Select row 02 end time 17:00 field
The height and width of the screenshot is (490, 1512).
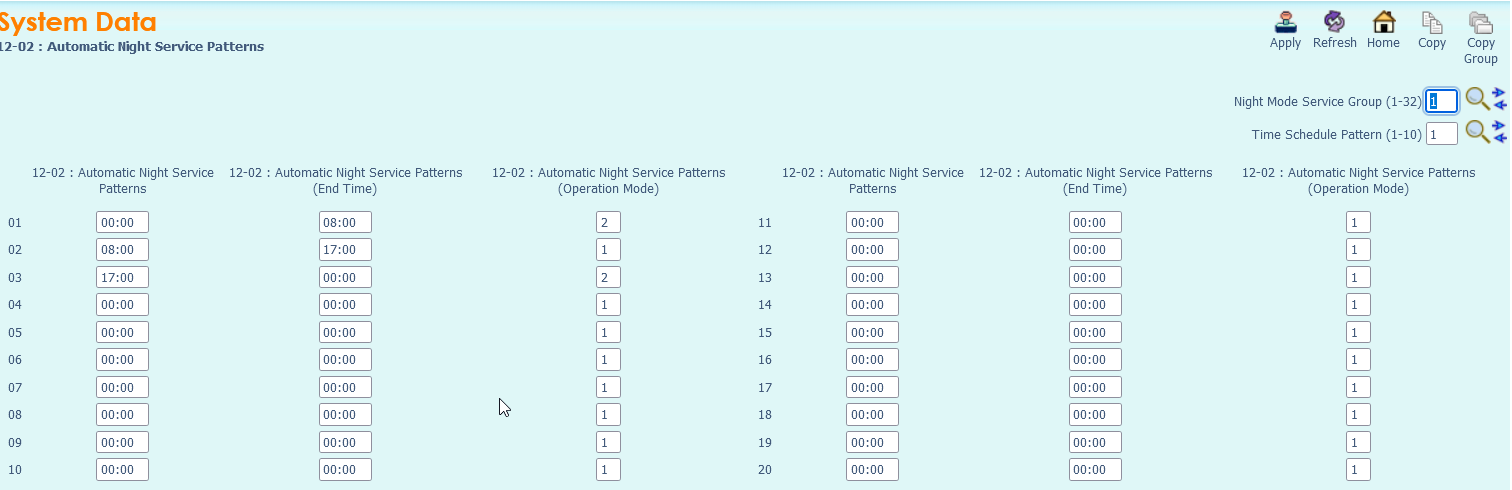[x=345, y=249]
